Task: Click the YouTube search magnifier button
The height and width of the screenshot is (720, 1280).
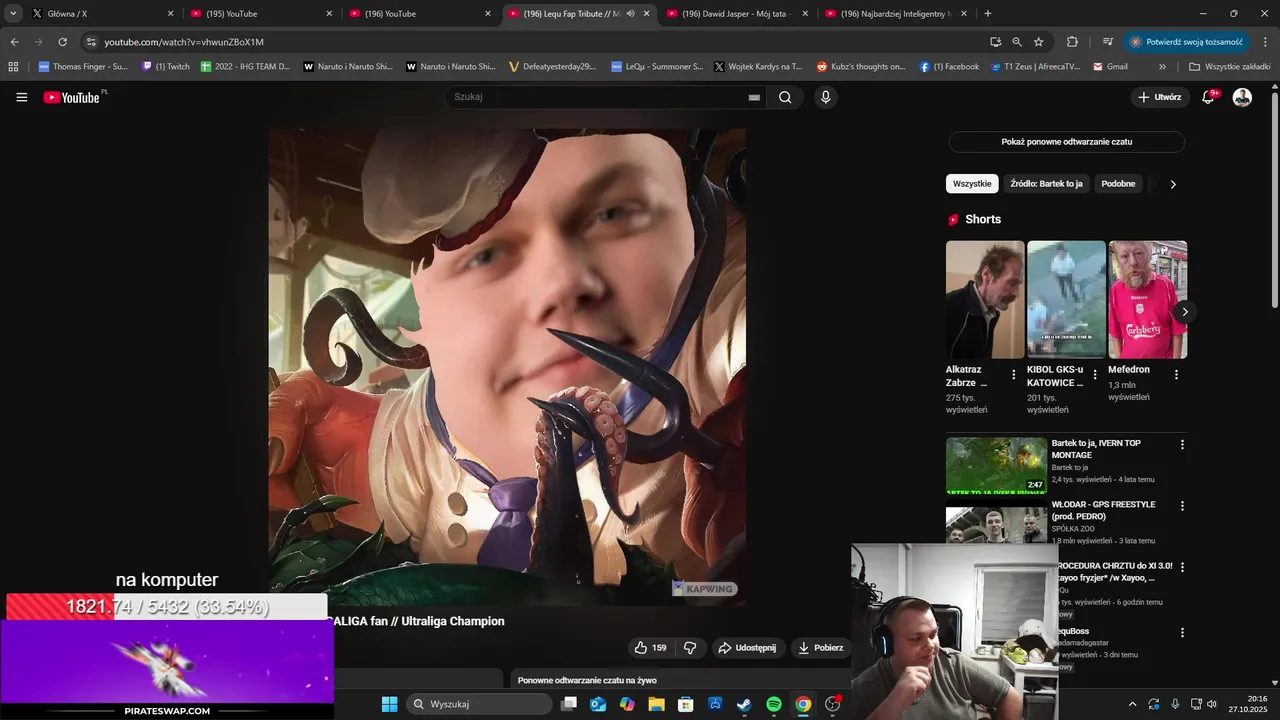Action: (785, 97)
